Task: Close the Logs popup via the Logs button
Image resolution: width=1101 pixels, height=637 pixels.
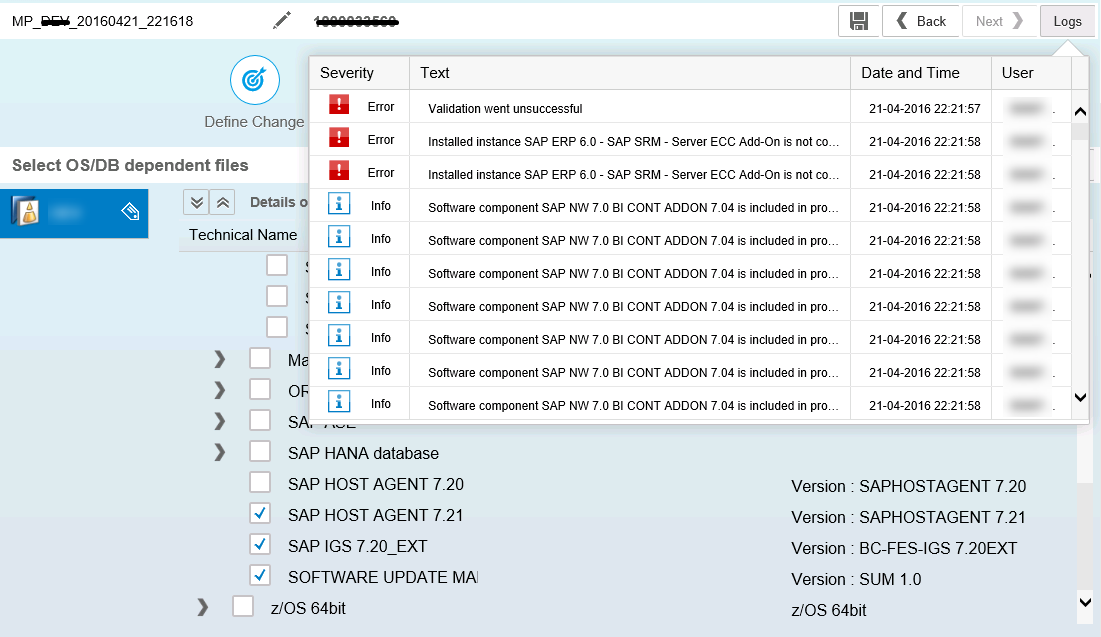Action: coord(1067,21)
